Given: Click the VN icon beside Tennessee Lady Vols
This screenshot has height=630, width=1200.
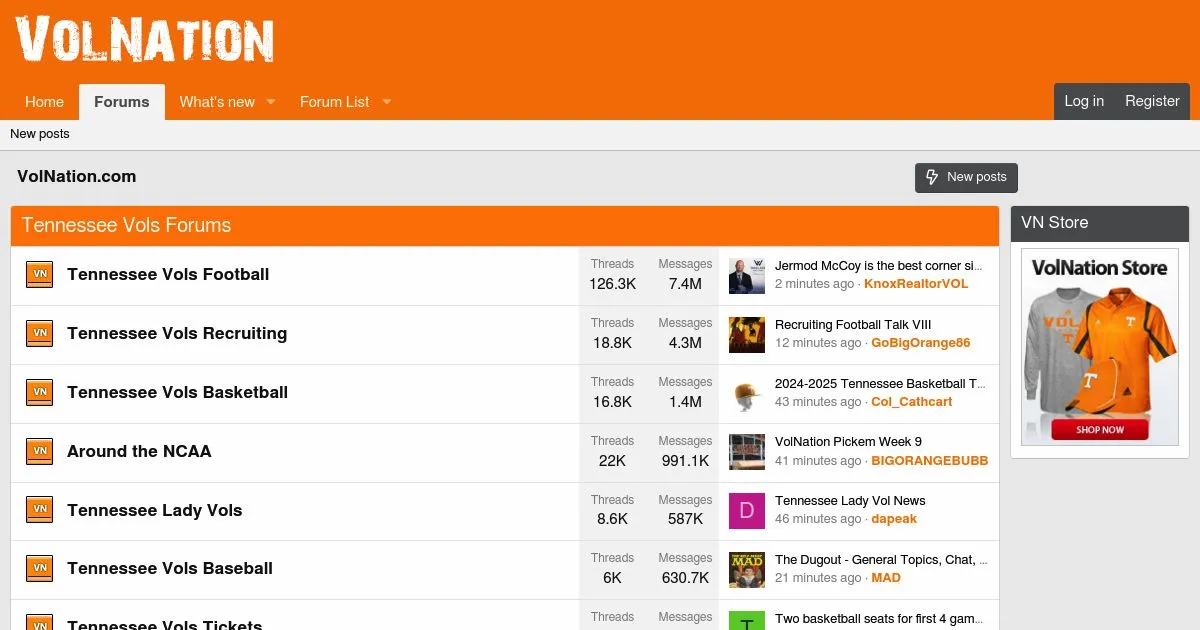Looking at the screenshot, I should point(39,510).
